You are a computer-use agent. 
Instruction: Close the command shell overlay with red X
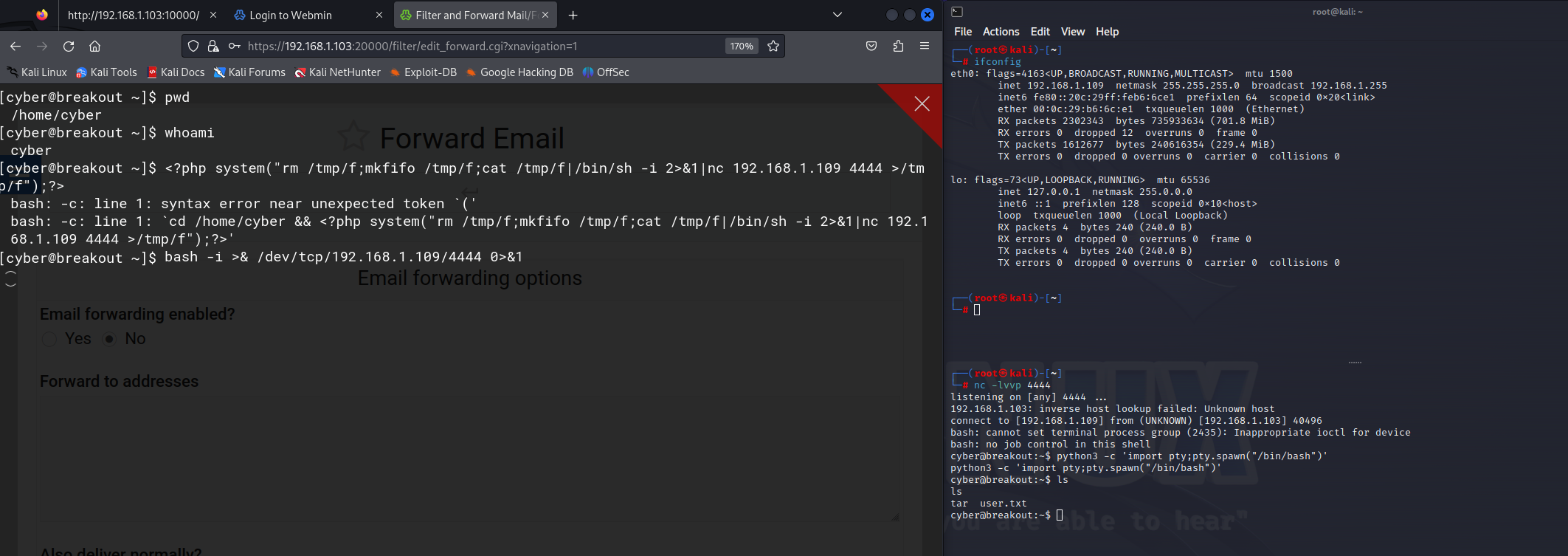(x=922, y=103)
